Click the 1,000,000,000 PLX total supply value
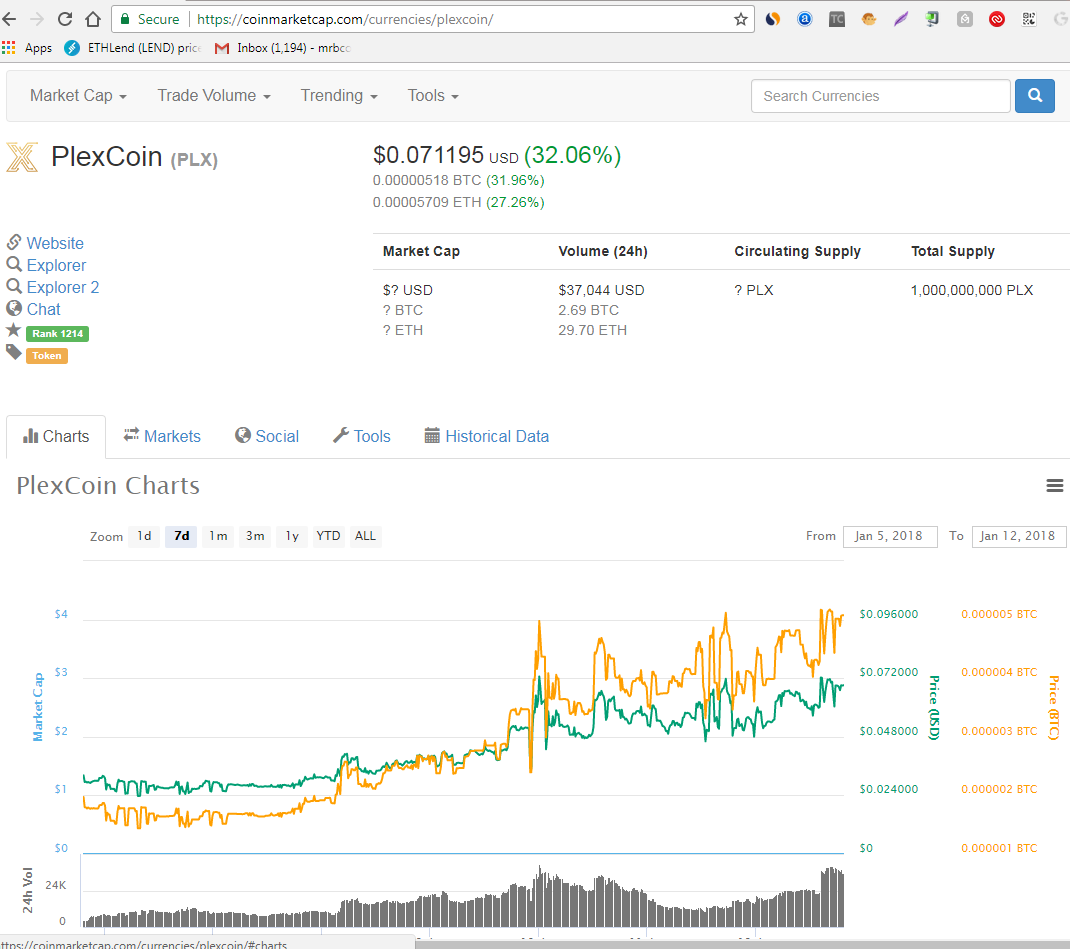Image resolution: width=1070 pixels, height=949 pixels. pyautogui.click(x=972, y=290)
